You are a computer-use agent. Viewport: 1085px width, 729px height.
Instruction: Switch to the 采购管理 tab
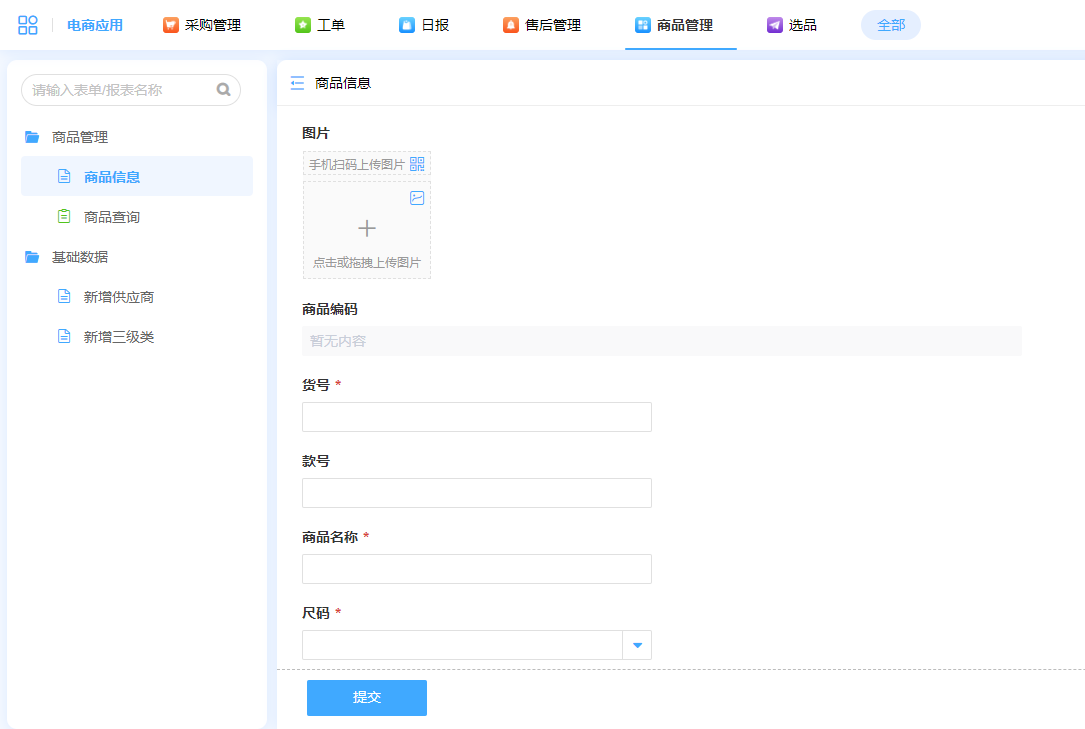click(203, 25)
